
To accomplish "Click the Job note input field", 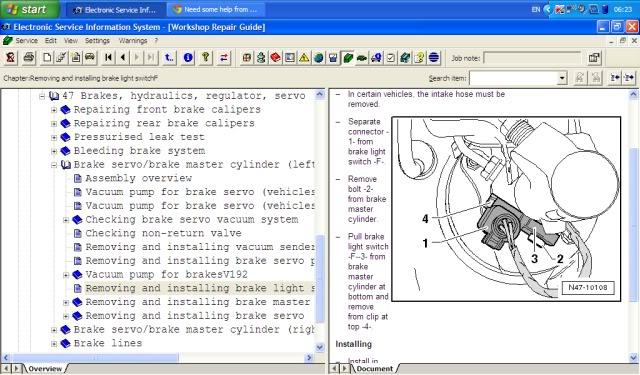I will tap(531, 58).
